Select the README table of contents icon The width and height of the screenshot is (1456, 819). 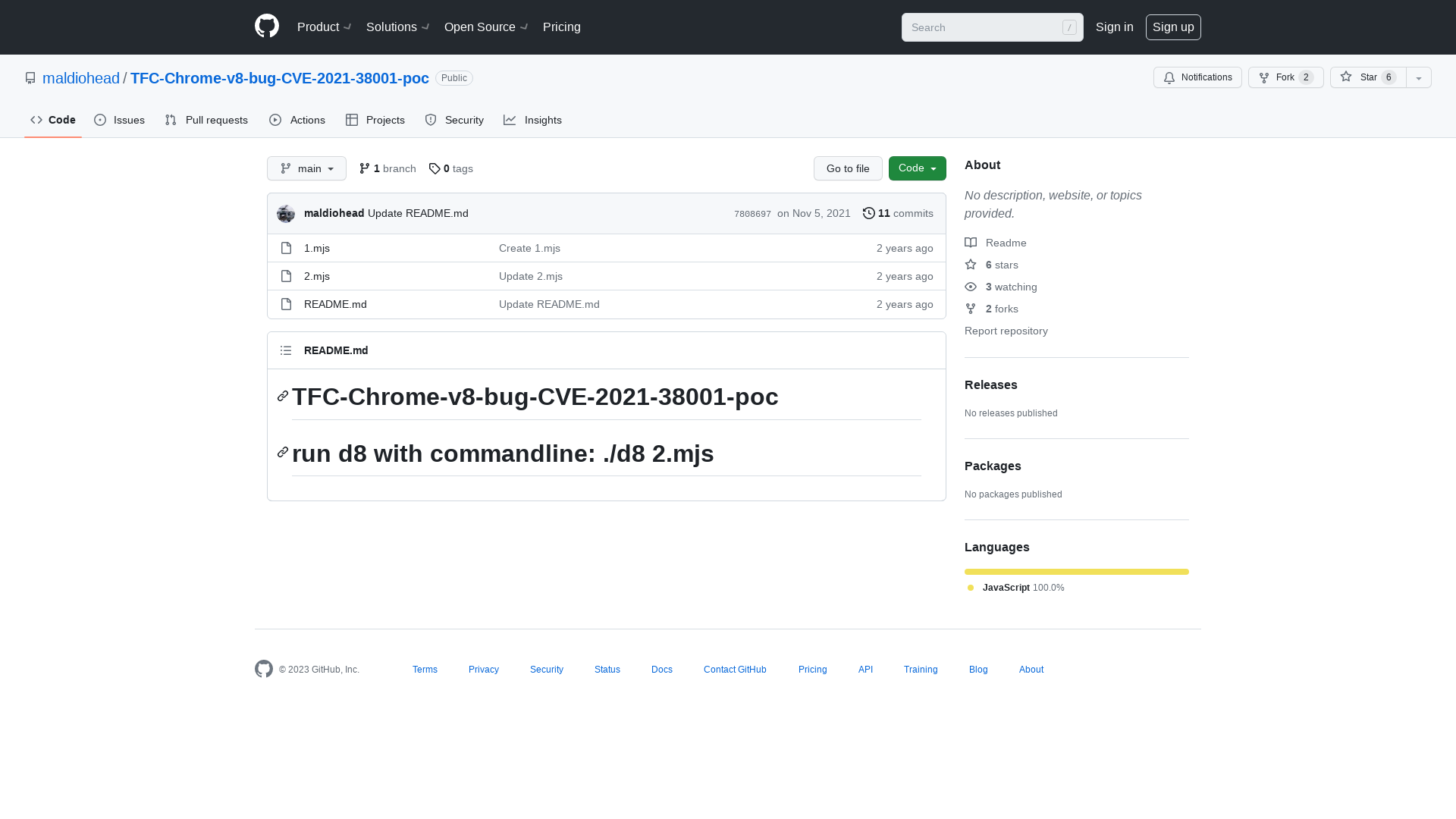pos(286,350)
